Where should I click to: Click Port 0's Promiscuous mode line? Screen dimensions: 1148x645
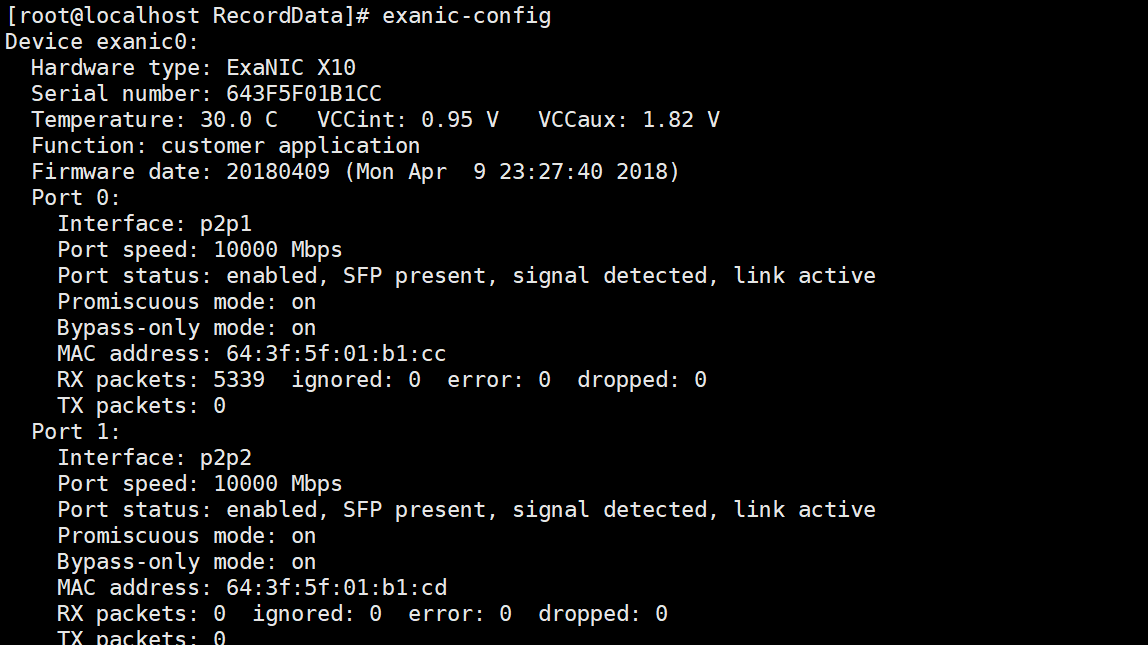pyautogui.click(x=186, y=302)
